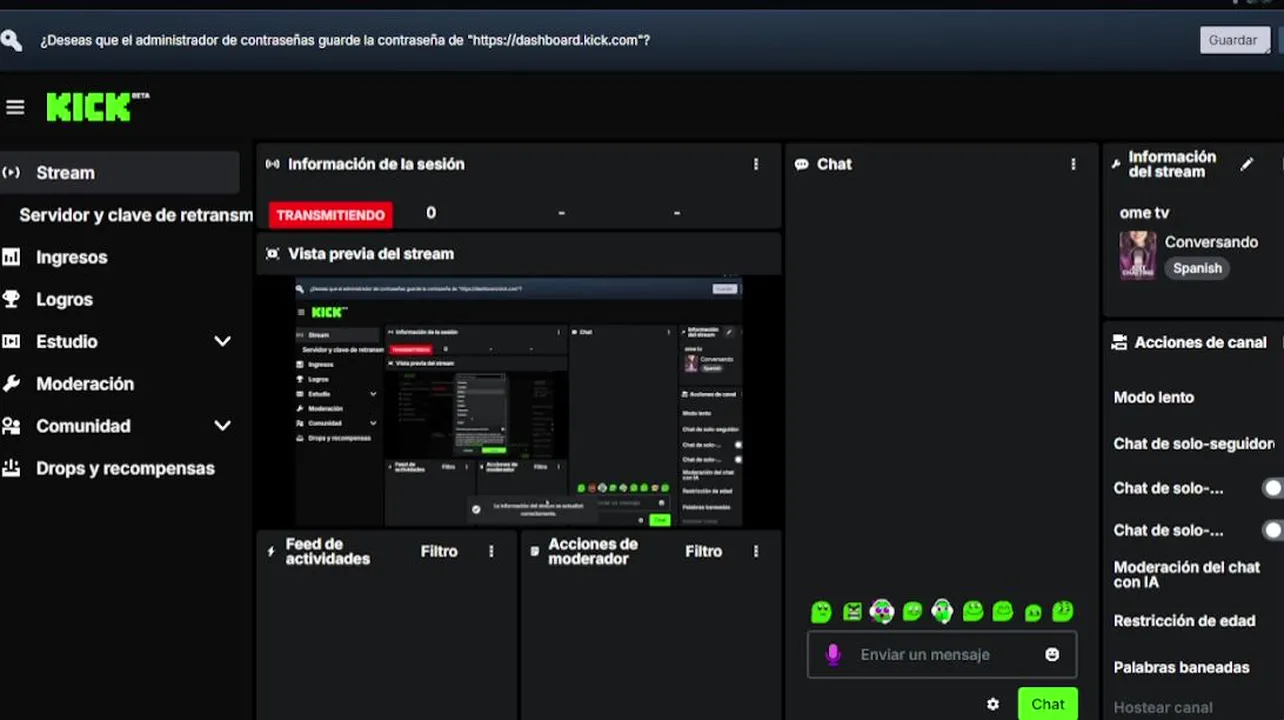The image size is (1284, 720).
Task: Click the Spanish language tag
Action: pyautogui.click(x=1197, y=268)
